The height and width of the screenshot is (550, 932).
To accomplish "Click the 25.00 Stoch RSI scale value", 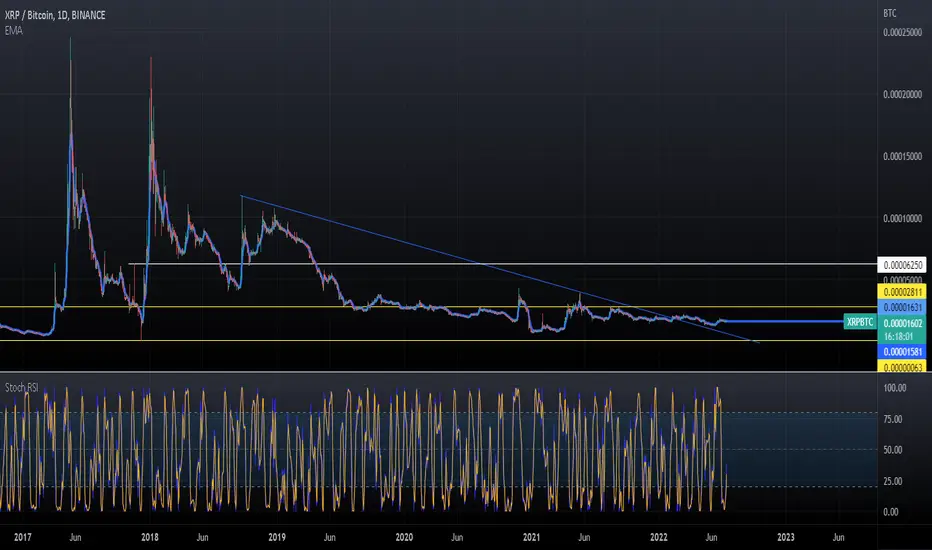I will pyautogui.click(x=893, y=481).
